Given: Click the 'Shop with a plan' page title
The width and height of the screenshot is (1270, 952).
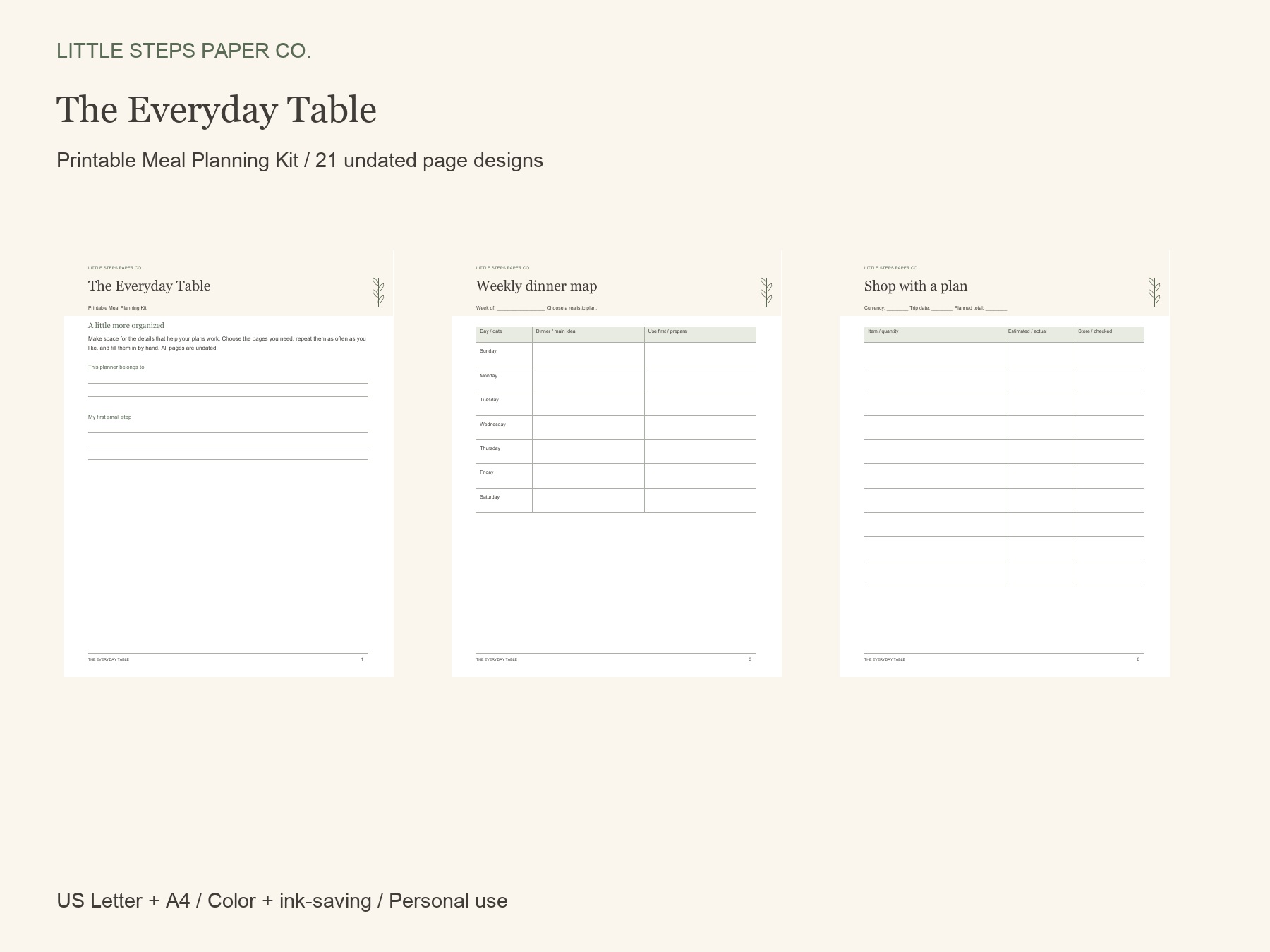Looking at the screenshot, I should 916,286.
